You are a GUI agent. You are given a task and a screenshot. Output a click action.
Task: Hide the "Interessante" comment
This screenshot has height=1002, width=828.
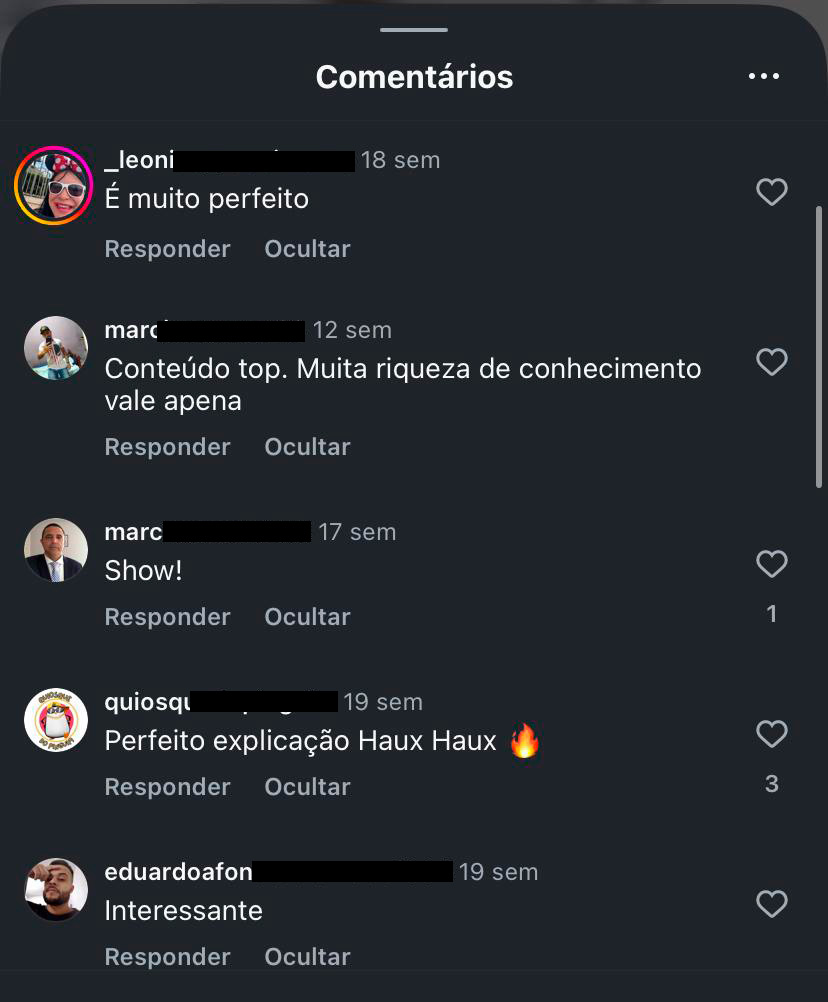coord(307,957)
